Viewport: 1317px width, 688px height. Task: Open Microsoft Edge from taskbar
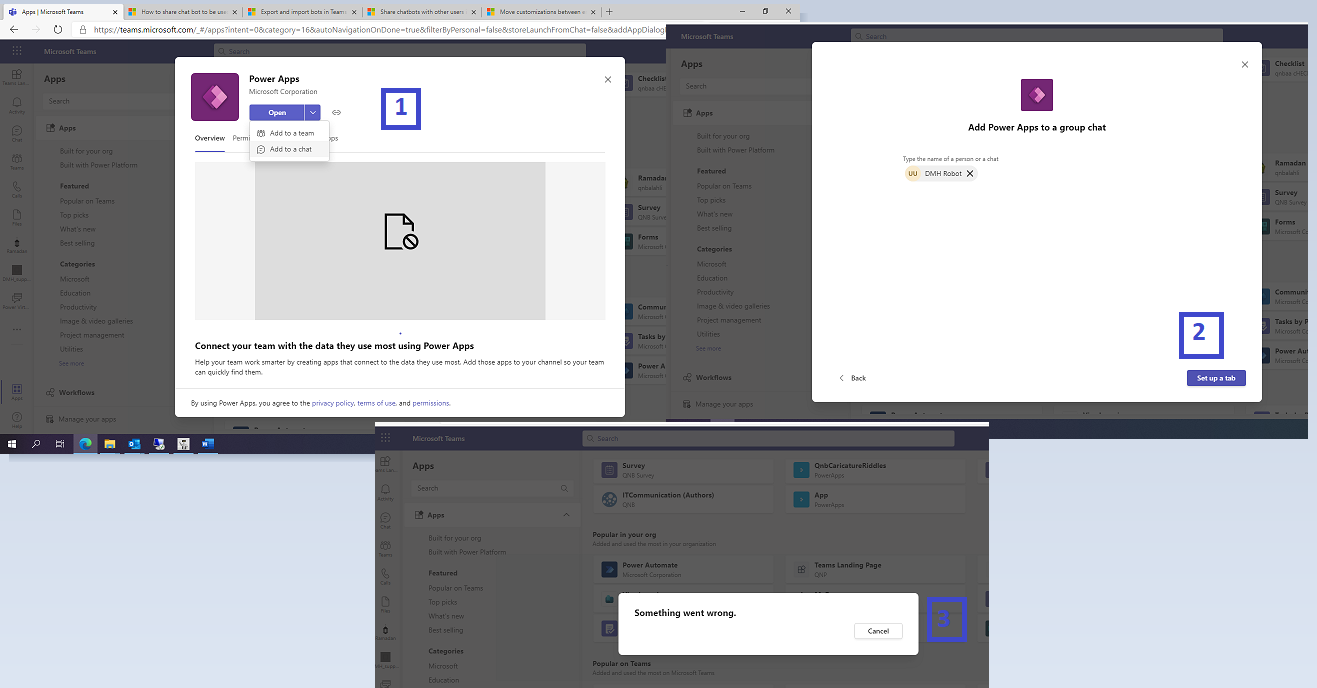85,443
